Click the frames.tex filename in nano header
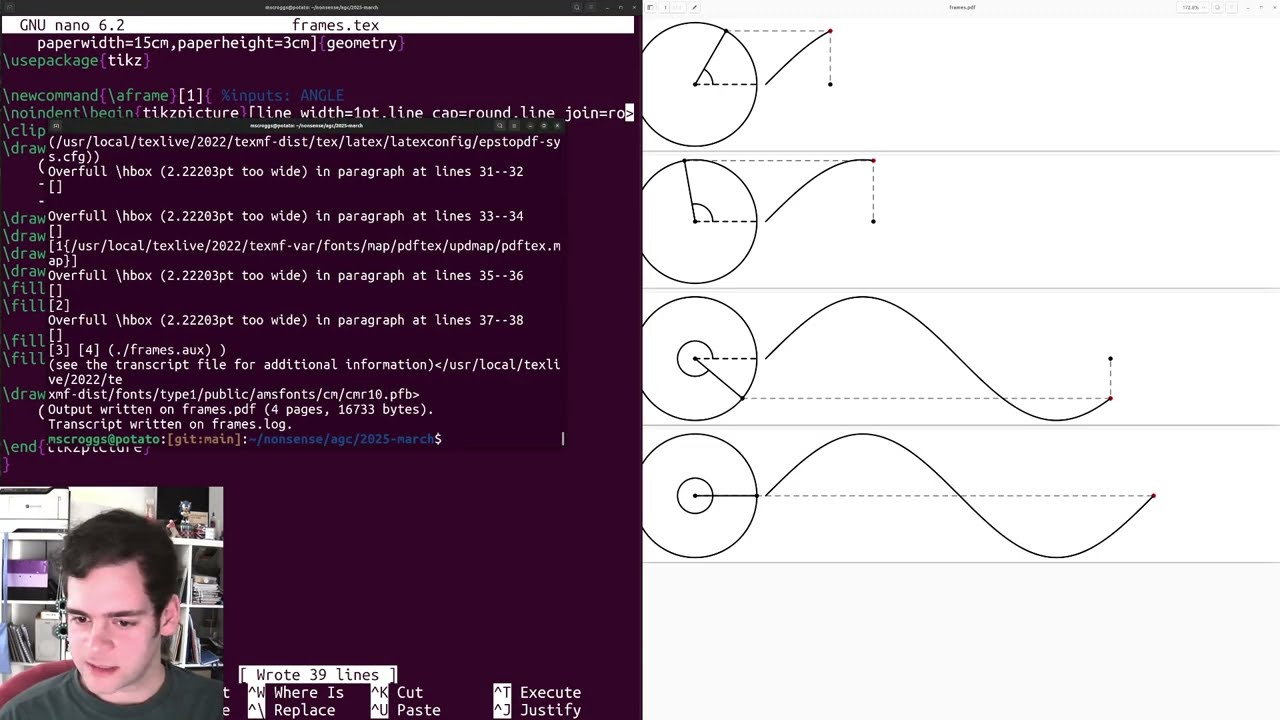Screen dimensions: 1280x720 click(x=335, y=25)
